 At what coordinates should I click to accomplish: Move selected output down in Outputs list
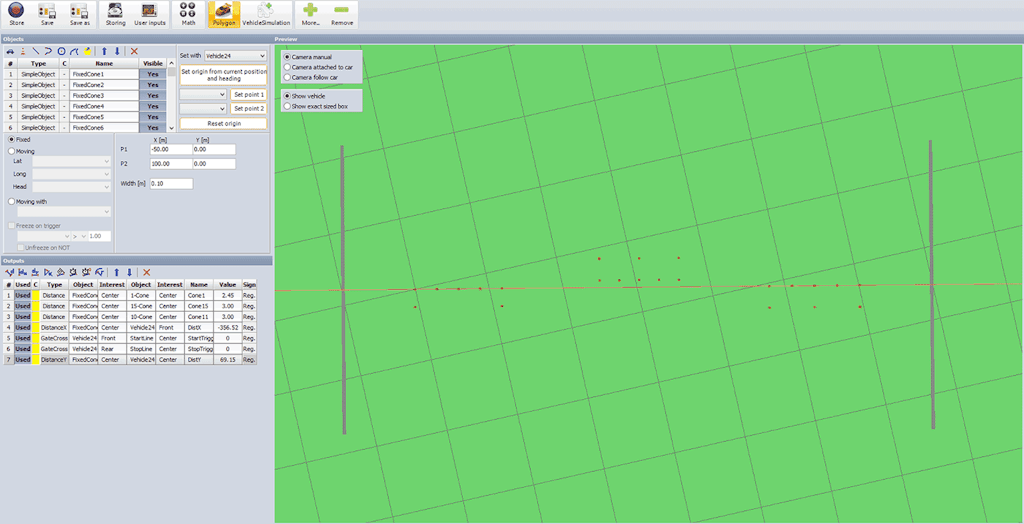coord(129,272)
